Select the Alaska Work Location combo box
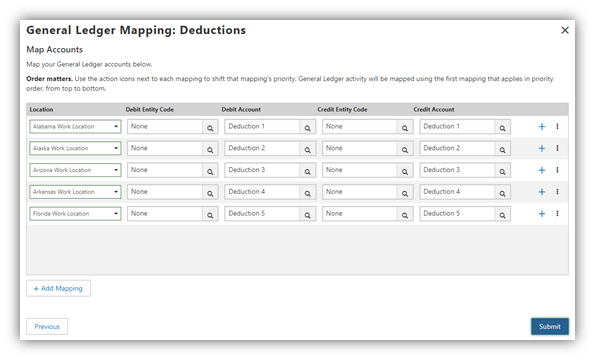 coord(75,148)
